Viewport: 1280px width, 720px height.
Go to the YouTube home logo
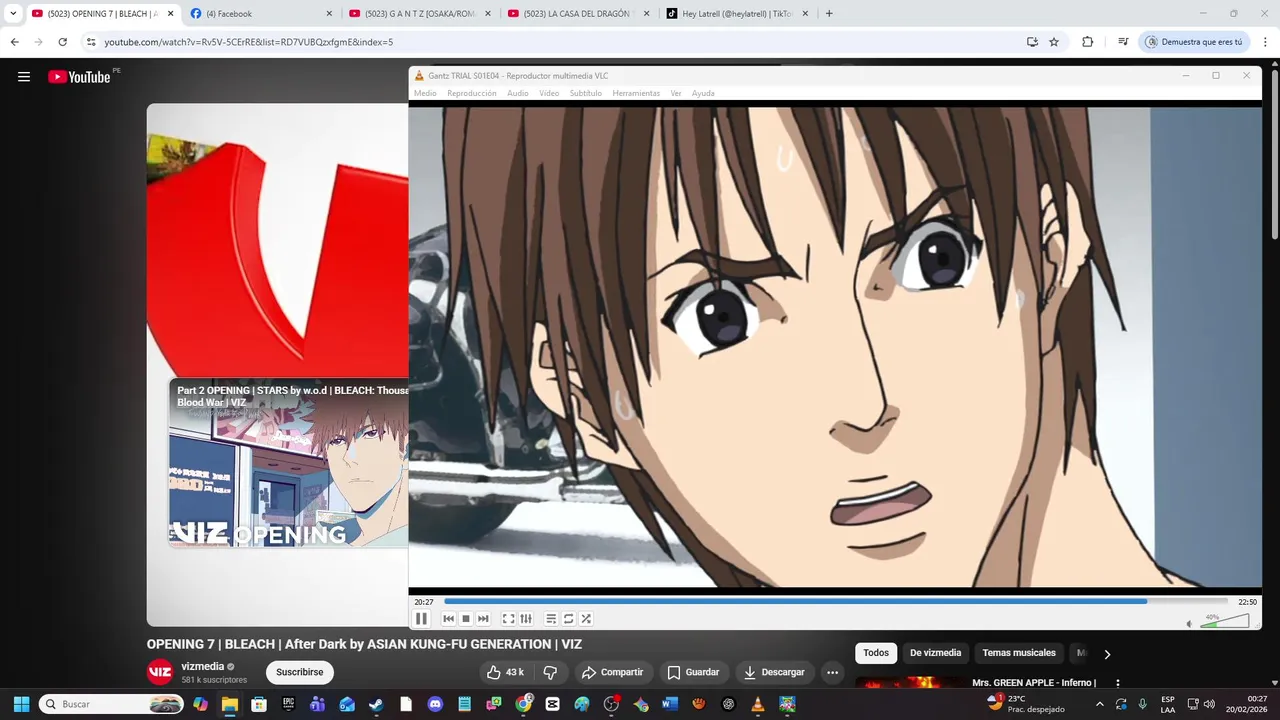point(79,77)
